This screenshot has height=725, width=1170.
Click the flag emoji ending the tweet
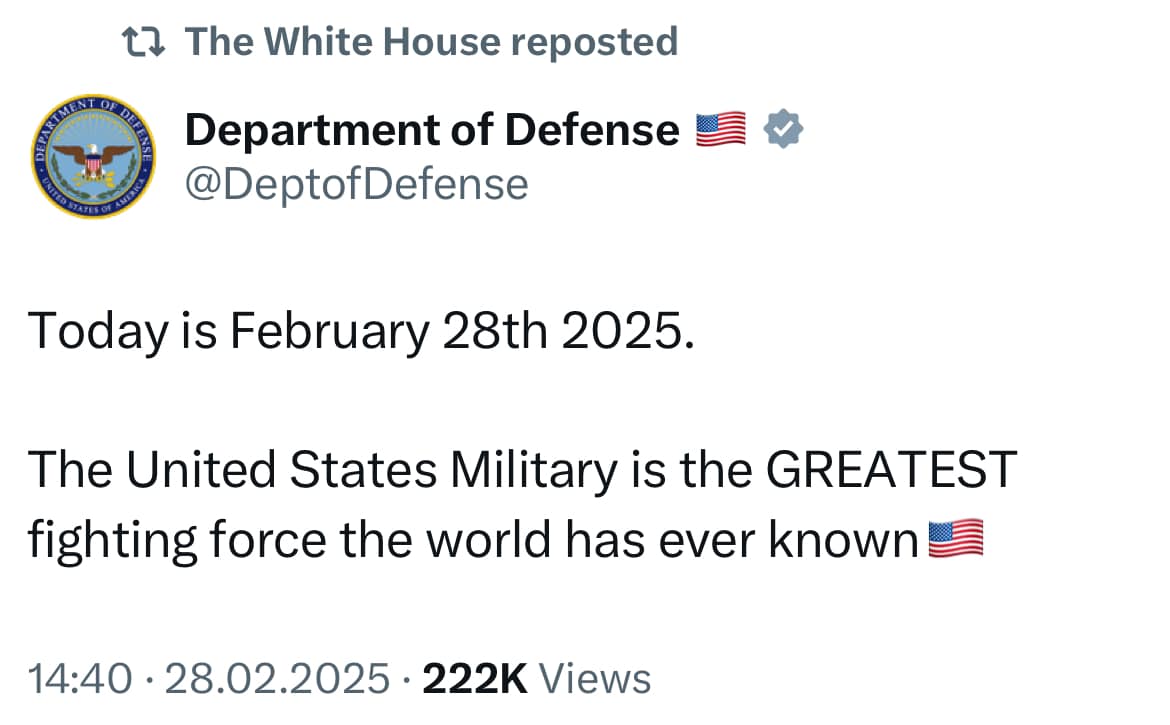957,540
